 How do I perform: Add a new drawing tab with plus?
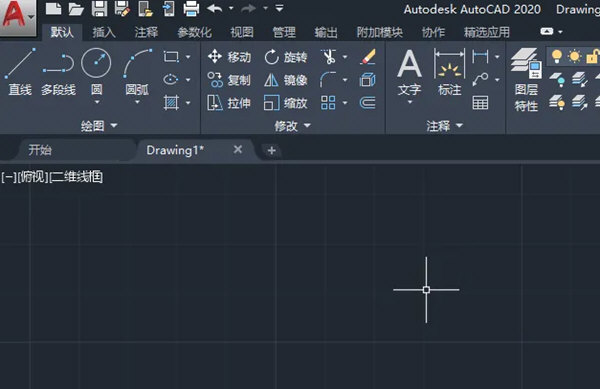pos(272,150)
